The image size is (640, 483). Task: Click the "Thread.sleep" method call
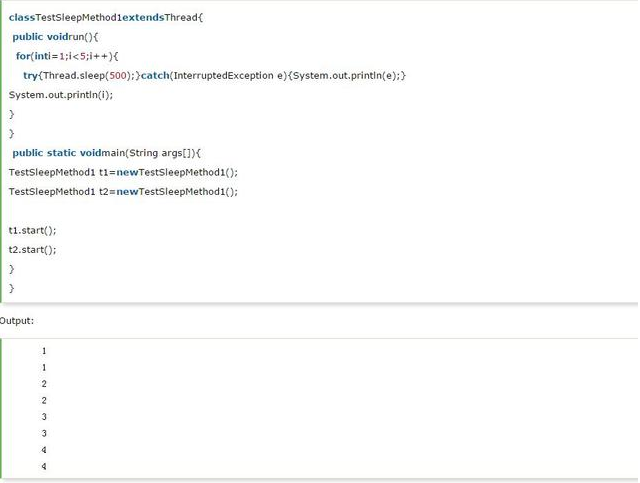pyautogui.click(x=71, y=76)
